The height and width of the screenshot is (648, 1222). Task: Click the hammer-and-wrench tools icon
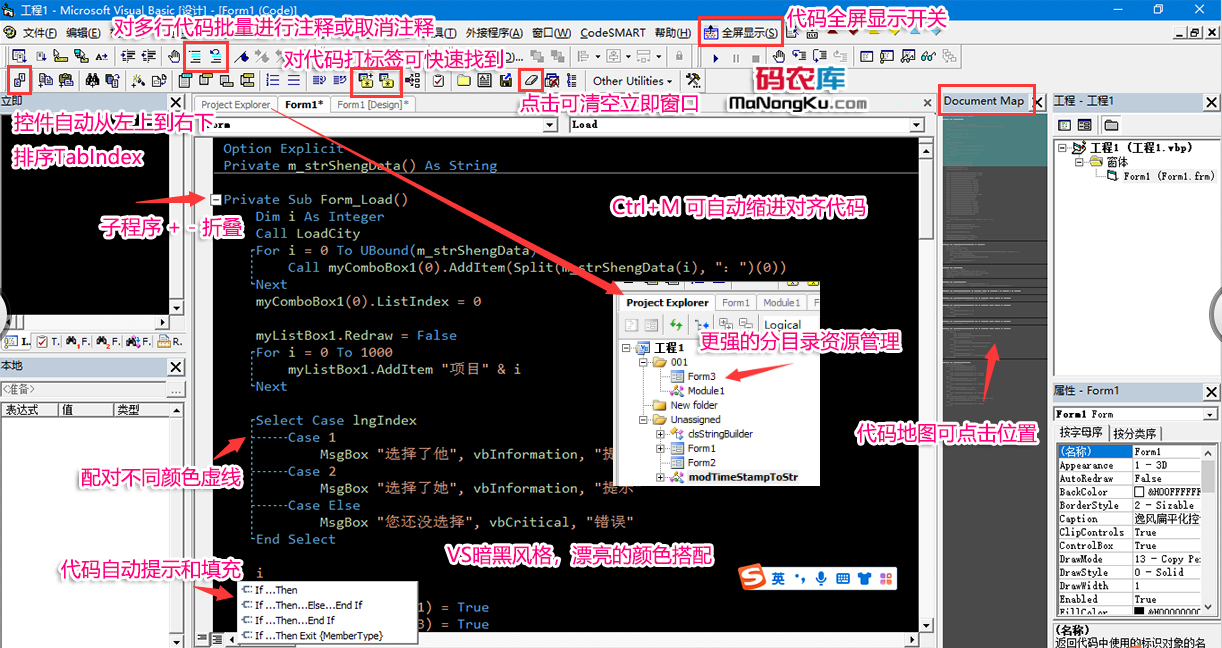[691, 80]
